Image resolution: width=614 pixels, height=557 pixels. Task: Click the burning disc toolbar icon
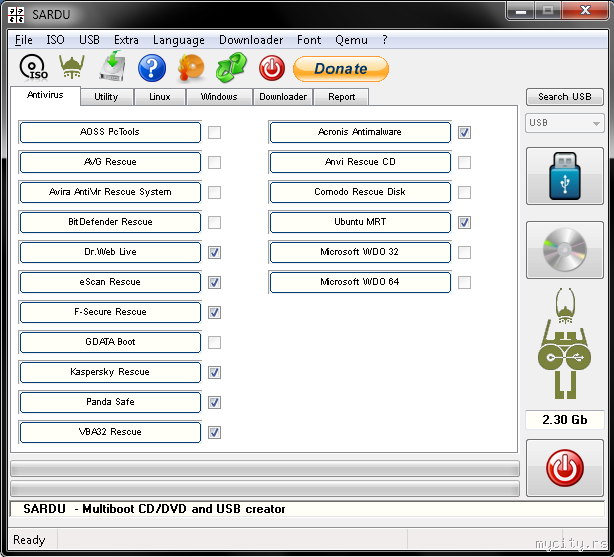click(191, 68)
